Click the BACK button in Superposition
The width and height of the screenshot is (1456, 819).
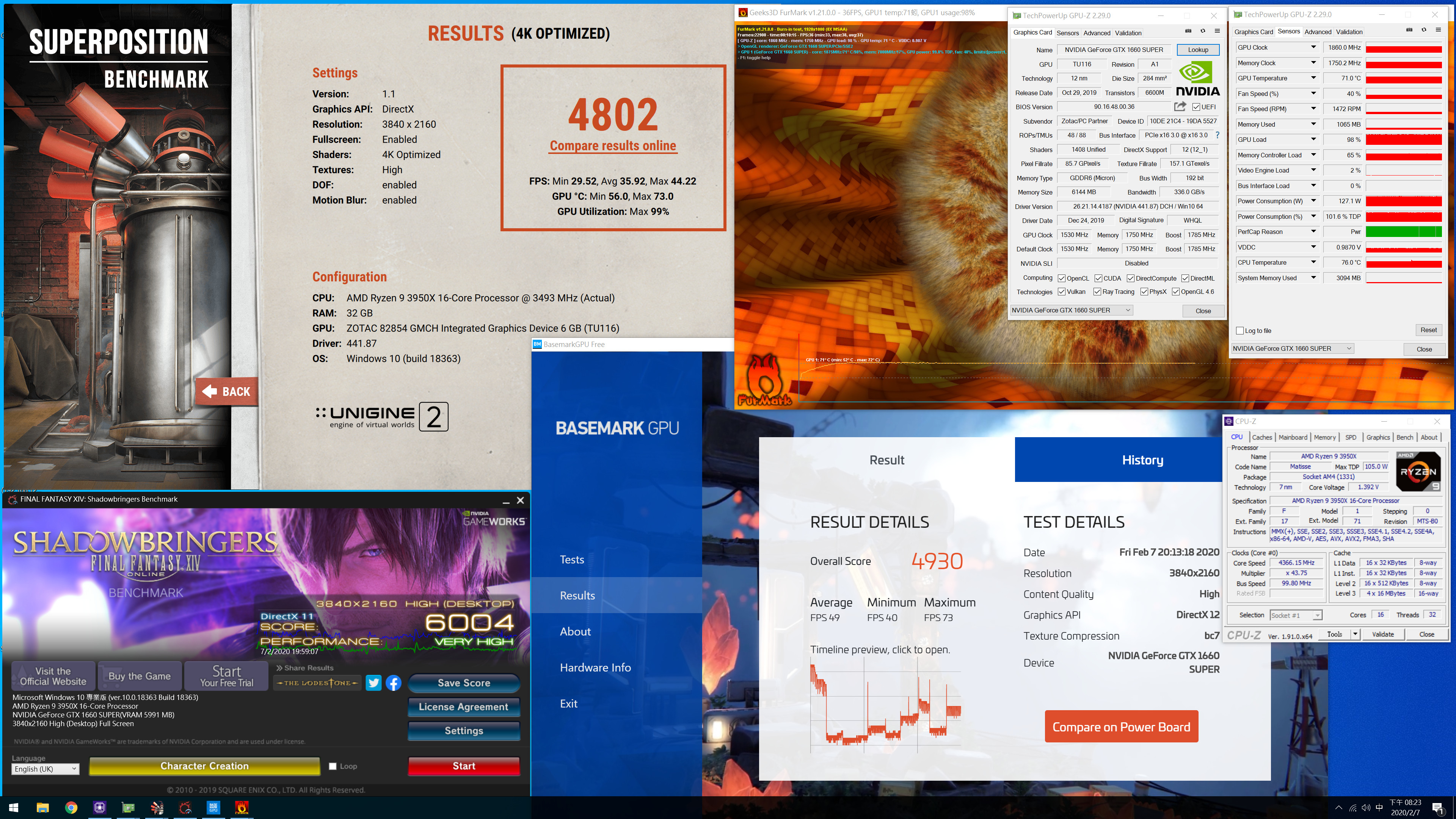[x=227, y=391]
